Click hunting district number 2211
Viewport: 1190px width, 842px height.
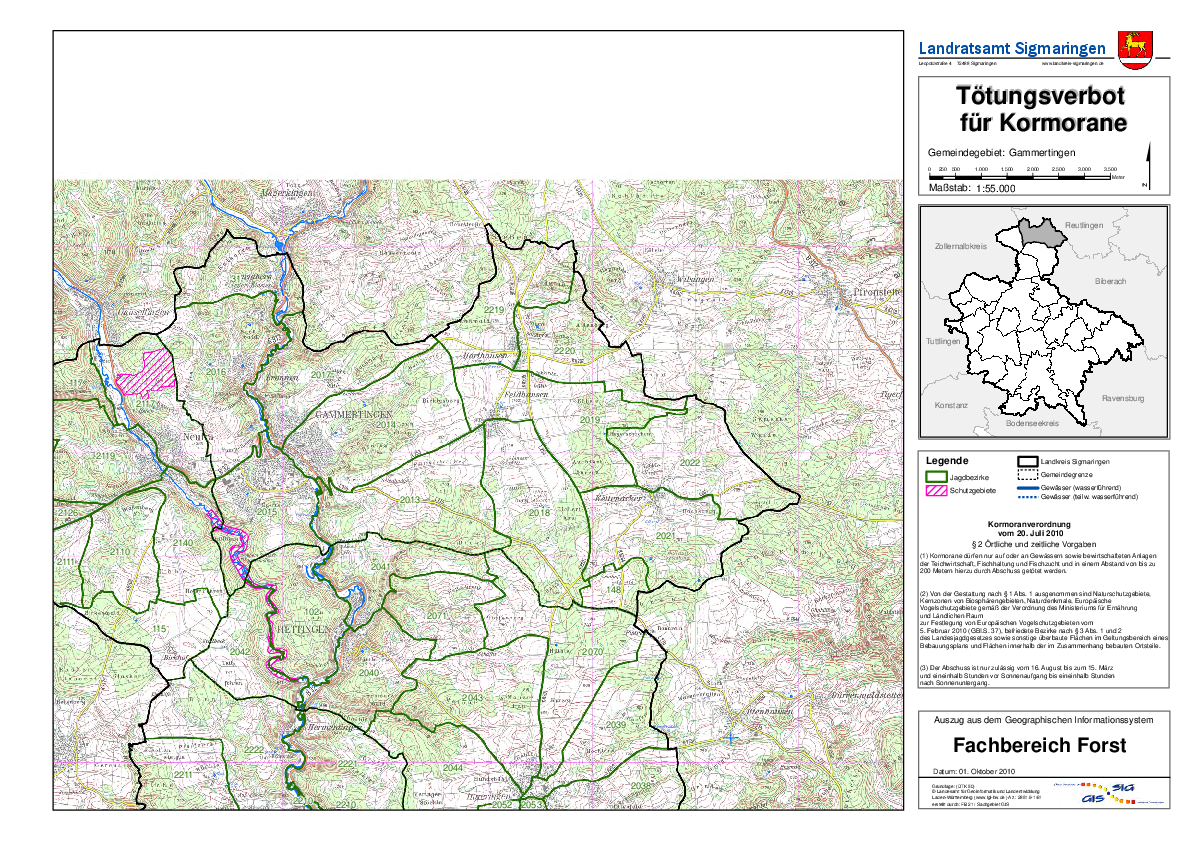183,774
